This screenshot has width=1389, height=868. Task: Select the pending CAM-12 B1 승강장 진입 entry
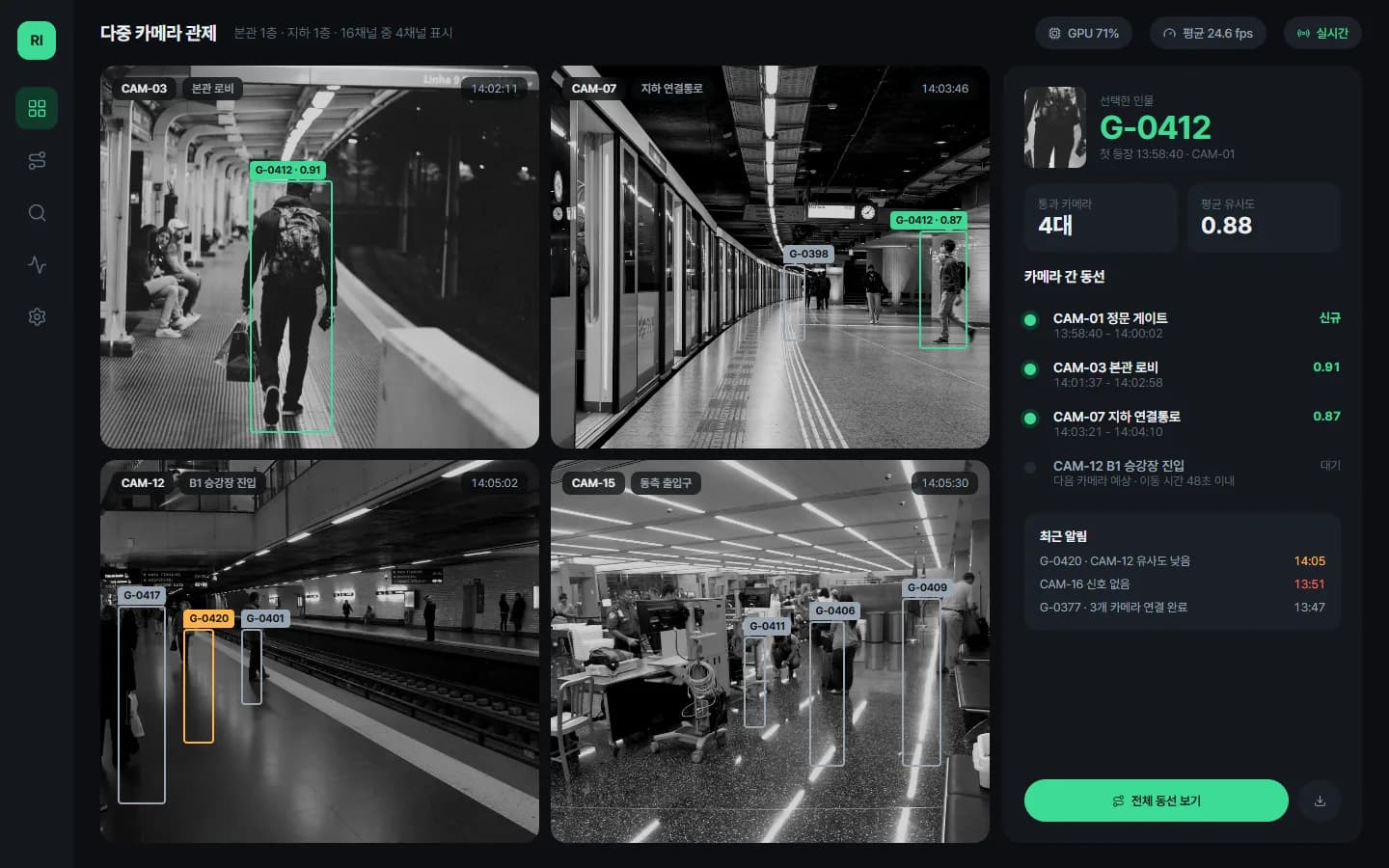coord(1182,473)
